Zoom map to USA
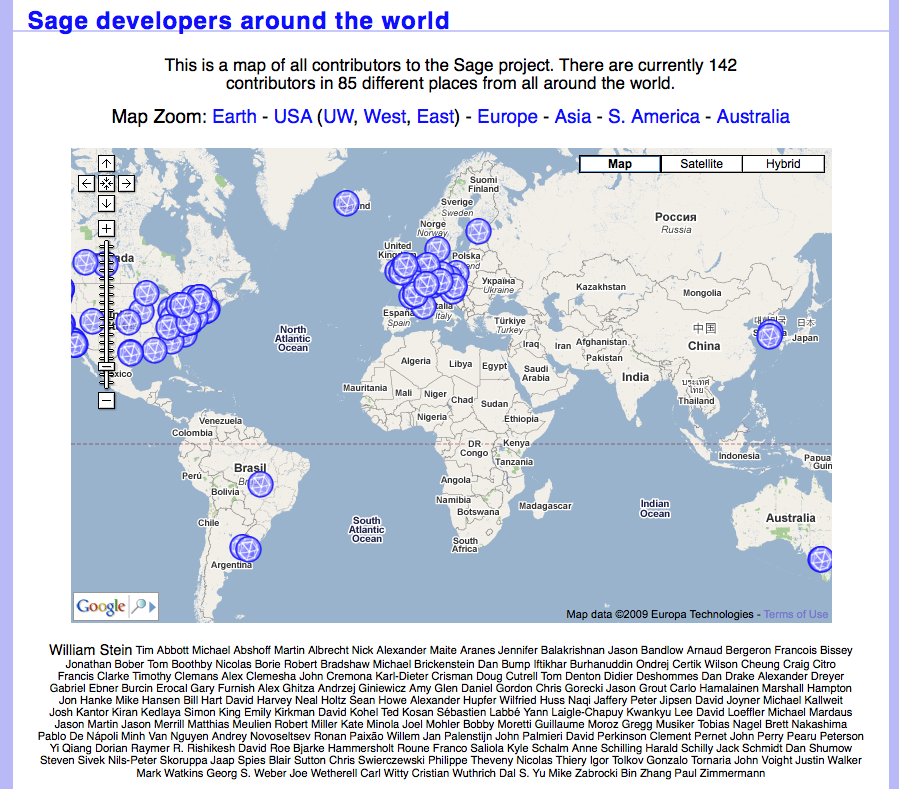The width and height of the screenshot is (899, 789). click(293, 116)
